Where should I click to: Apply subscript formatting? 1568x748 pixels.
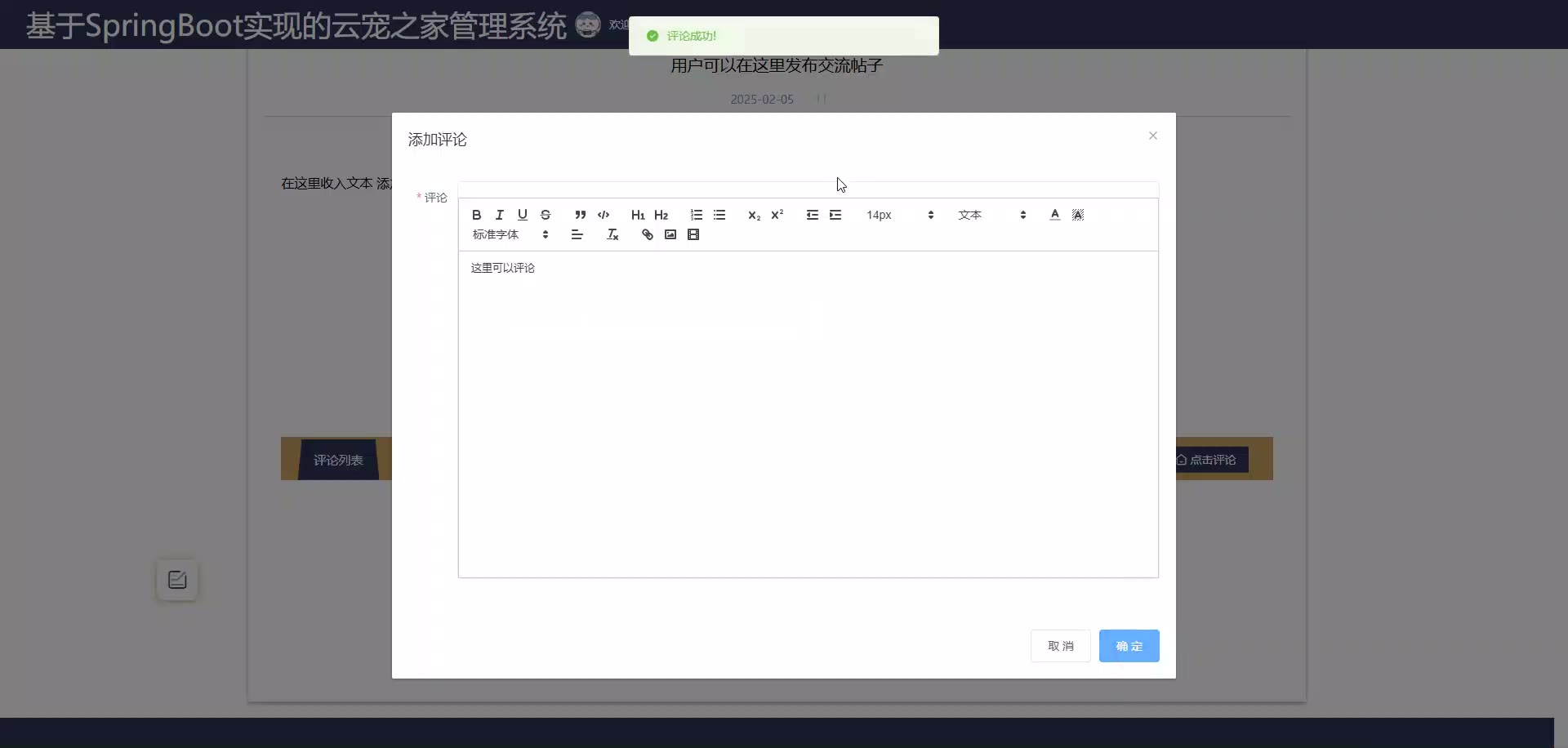tap(755, 215)
